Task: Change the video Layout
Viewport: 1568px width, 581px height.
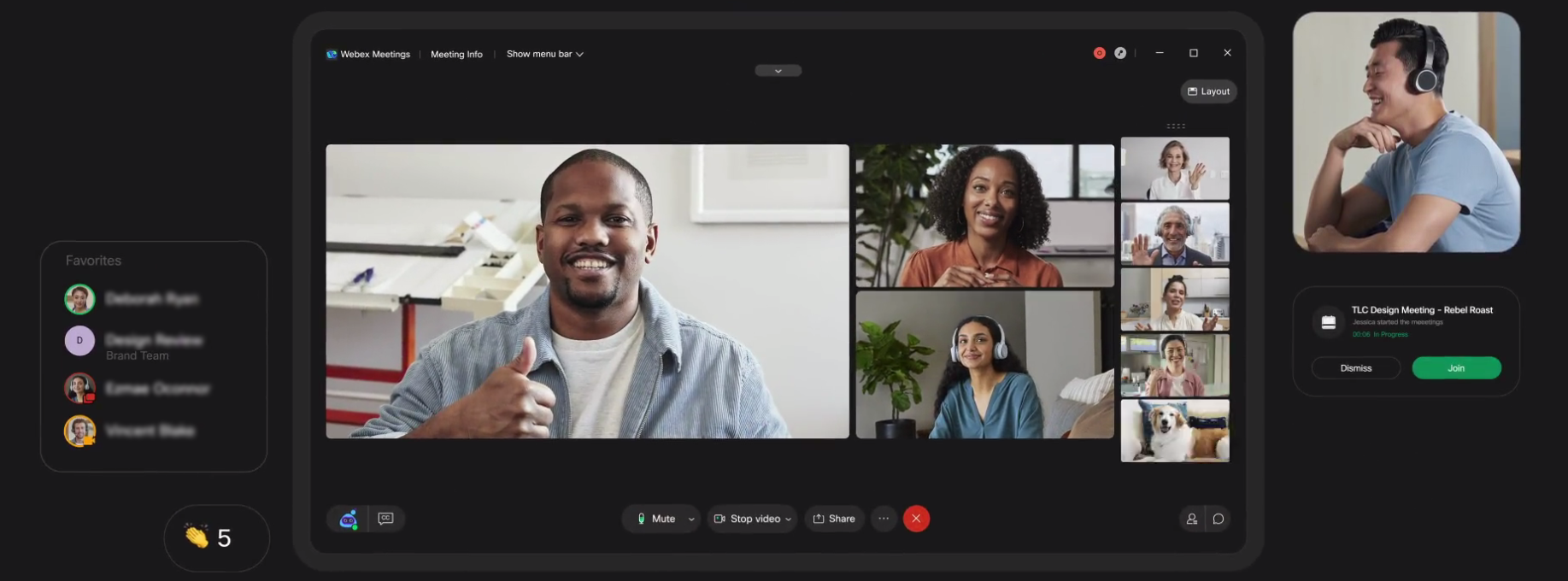Action: (x=1208, y=91)
